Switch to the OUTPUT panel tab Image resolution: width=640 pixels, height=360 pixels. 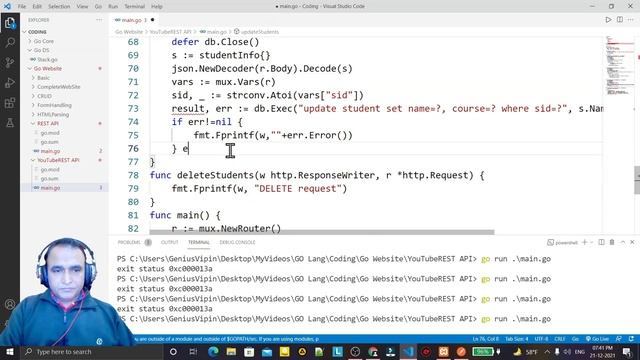(x=169, y=242)
